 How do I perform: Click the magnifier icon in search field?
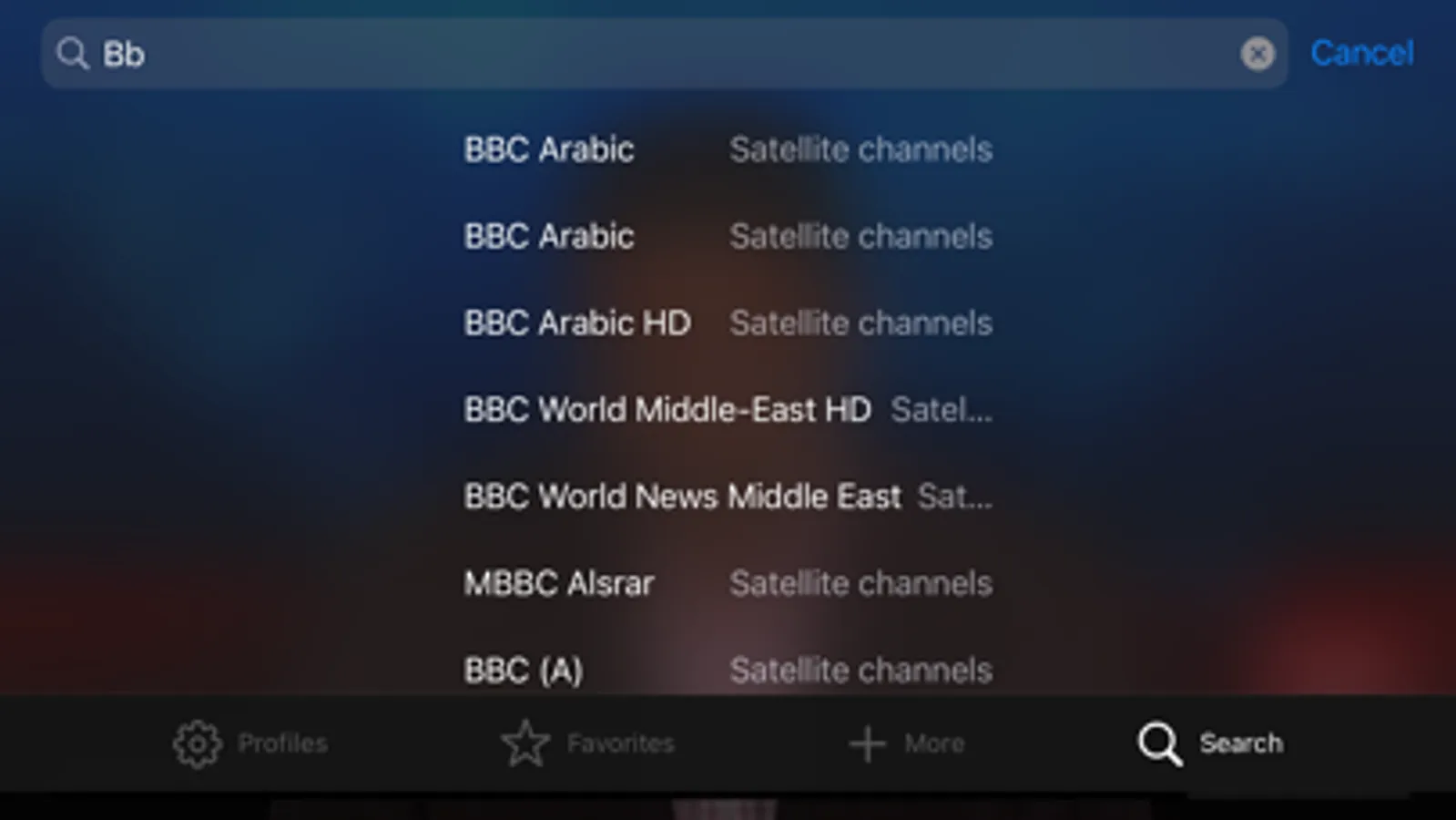click(x=72, y=54)
